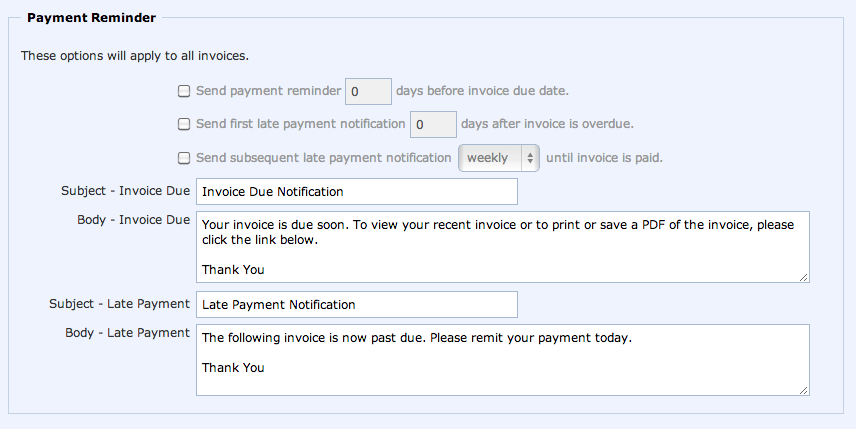856x429 pixels.
Task: Enable the Send payment reminder checkbox
Action: pyautogui.click(x=184, y=91)
